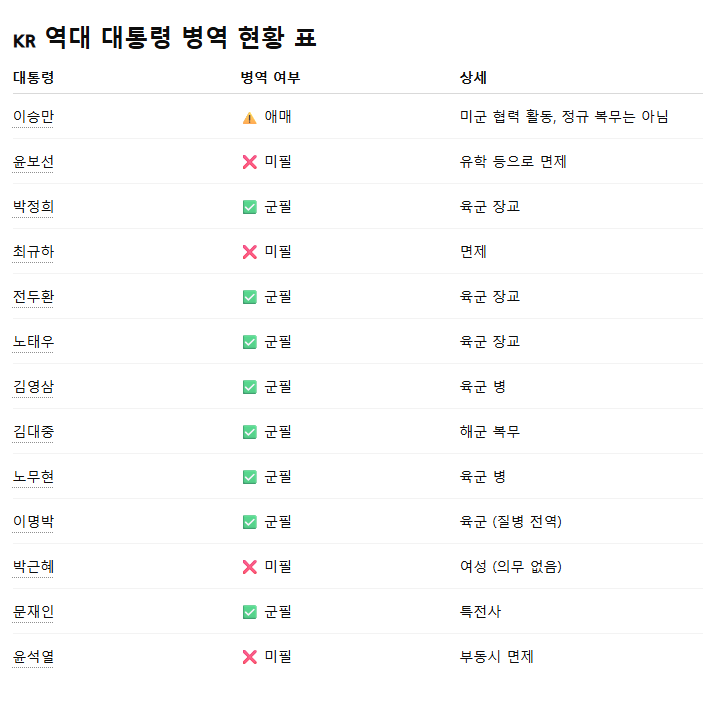Click the green check icon in 박정희 row

pos(250,207)
